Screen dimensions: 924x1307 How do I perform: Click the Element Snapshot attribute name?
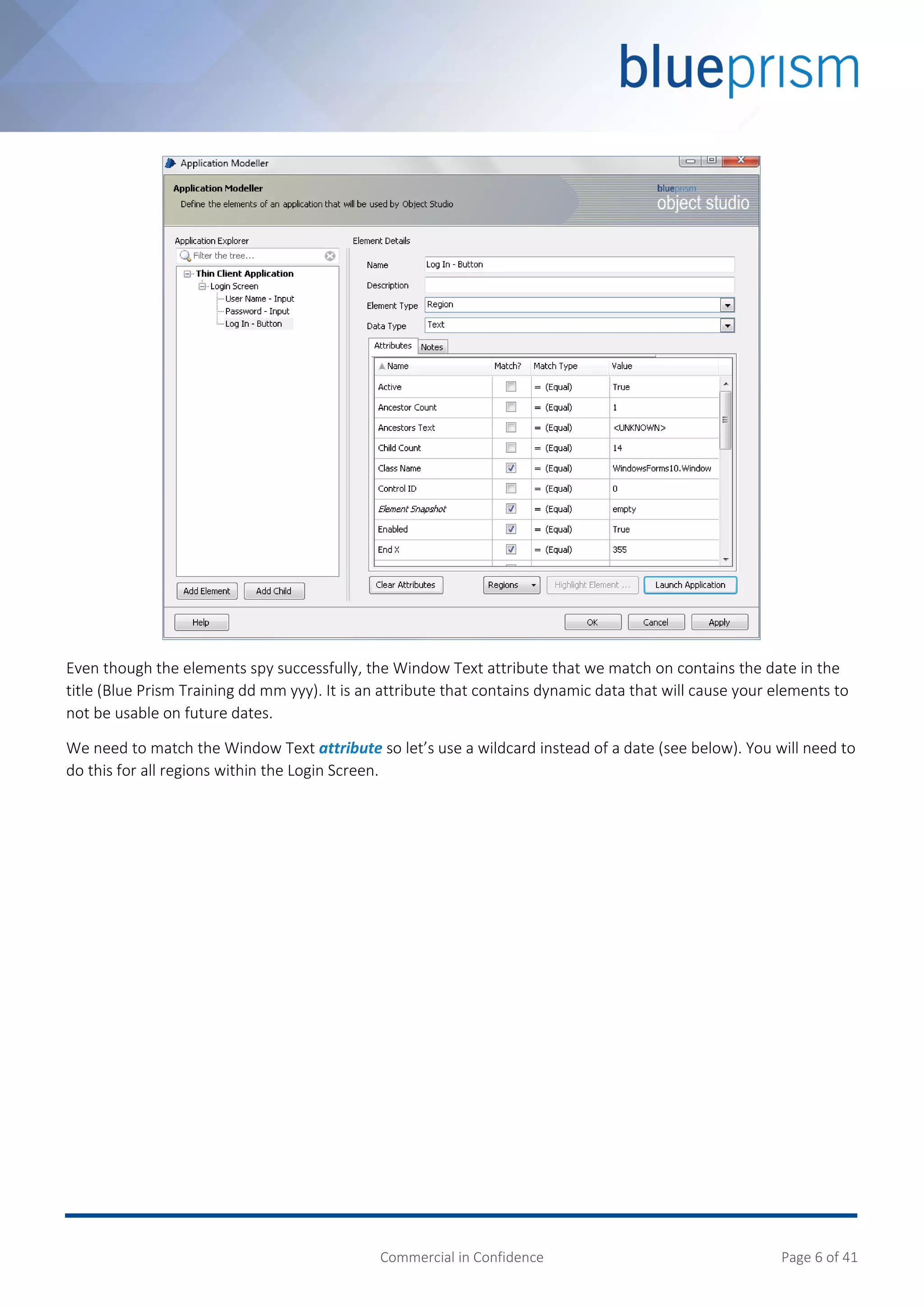412,510
